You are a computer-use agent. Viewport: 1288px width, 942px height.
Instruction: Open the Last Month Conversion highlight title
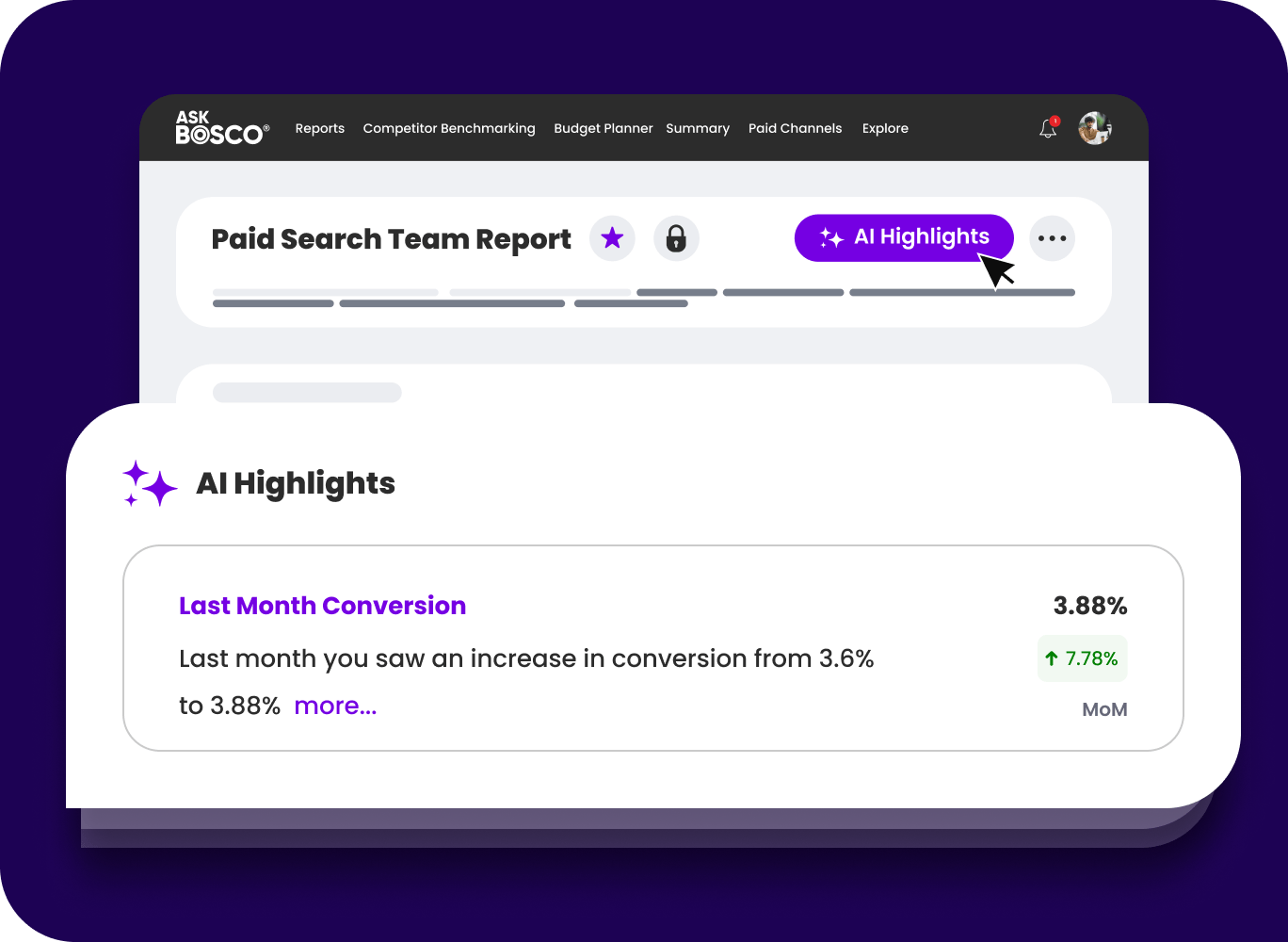click(322, 606)
